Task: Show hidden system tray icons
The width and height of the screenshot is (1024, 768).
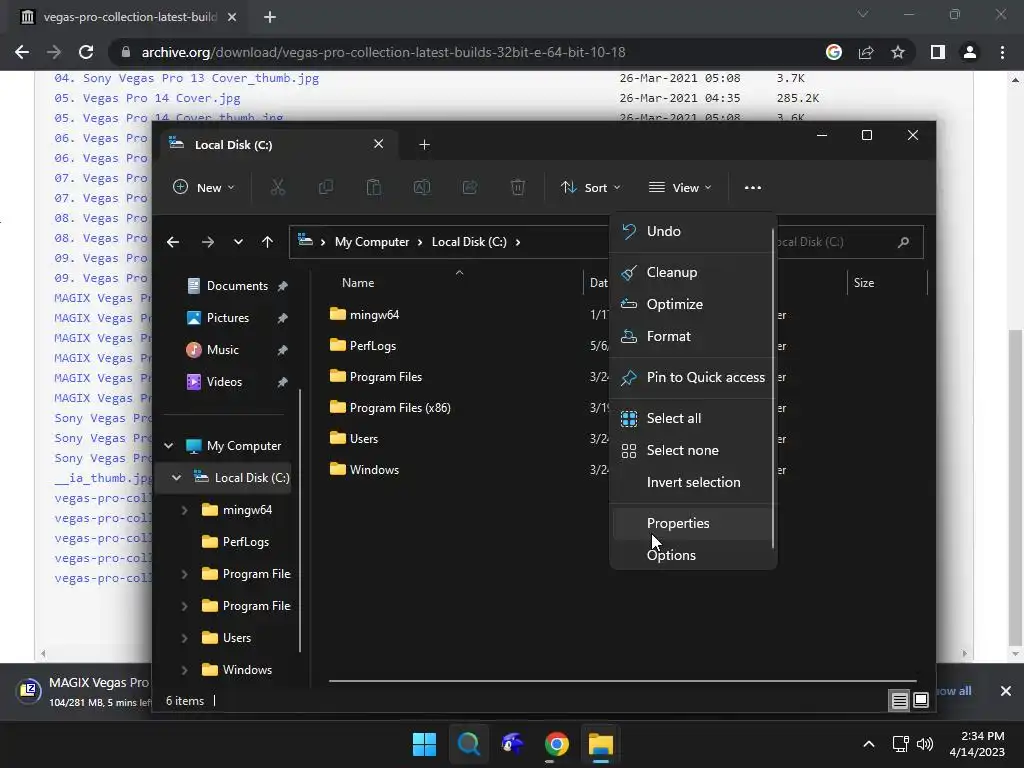Action: click(x=869, y=744)
